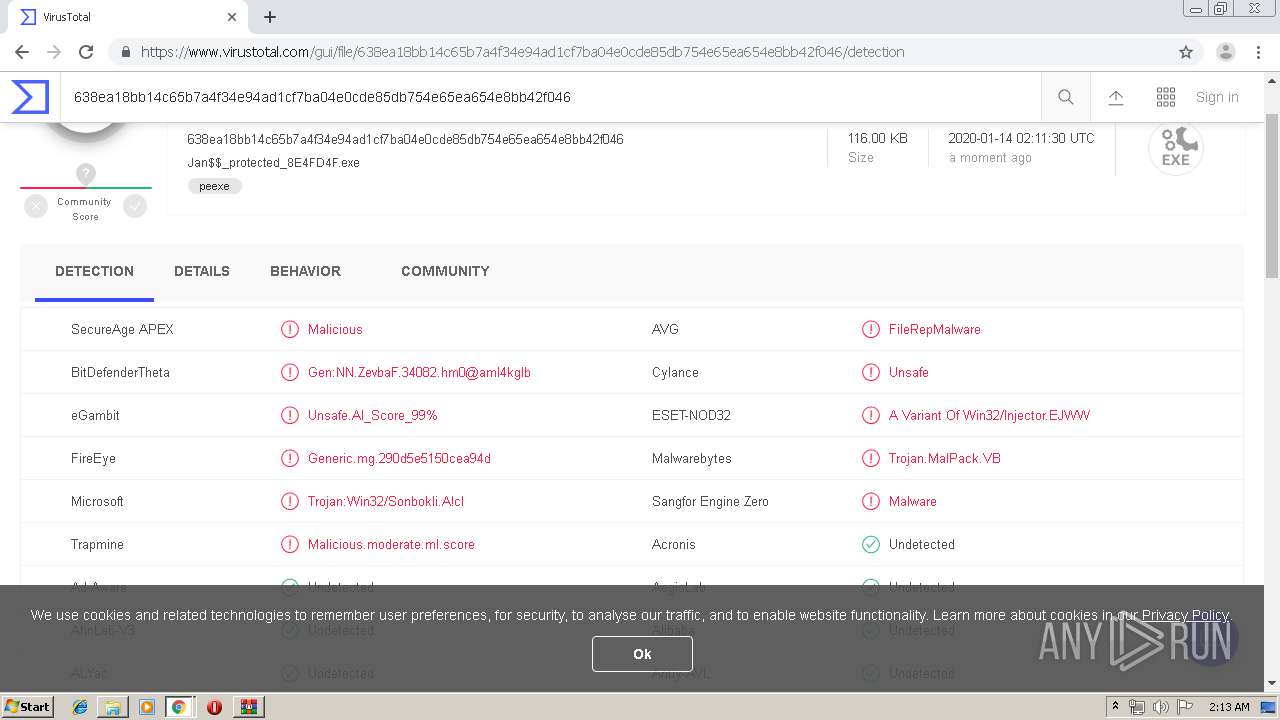
Task: Open media player from taskbar
Action: tap(147, 707)
